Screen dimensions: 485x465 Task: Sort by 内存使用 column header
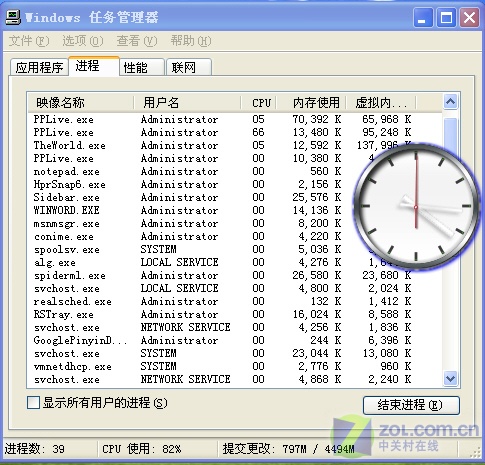[x=311, y=103]
